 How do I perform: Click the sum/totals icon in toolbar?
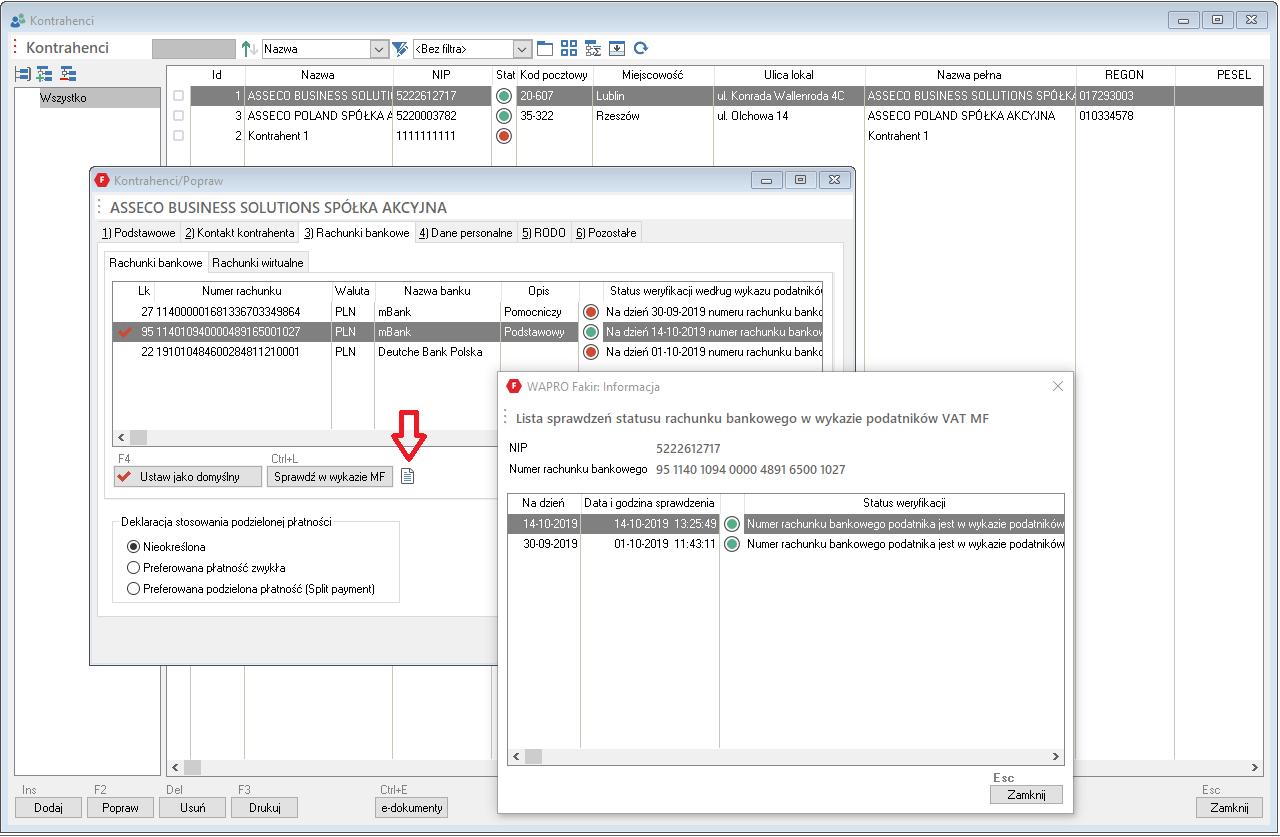pyautogui.click(x=593, y=48)
